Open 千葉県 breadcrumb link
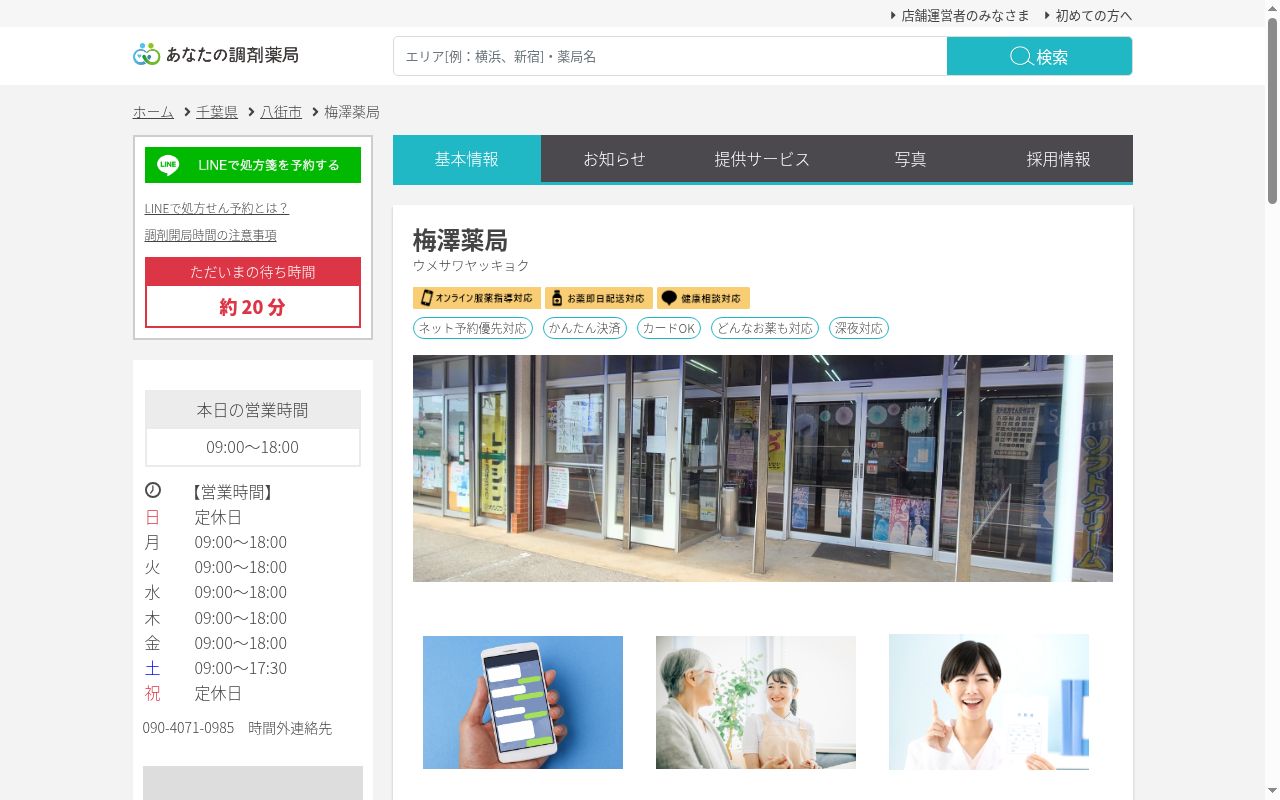 point(217,112)
